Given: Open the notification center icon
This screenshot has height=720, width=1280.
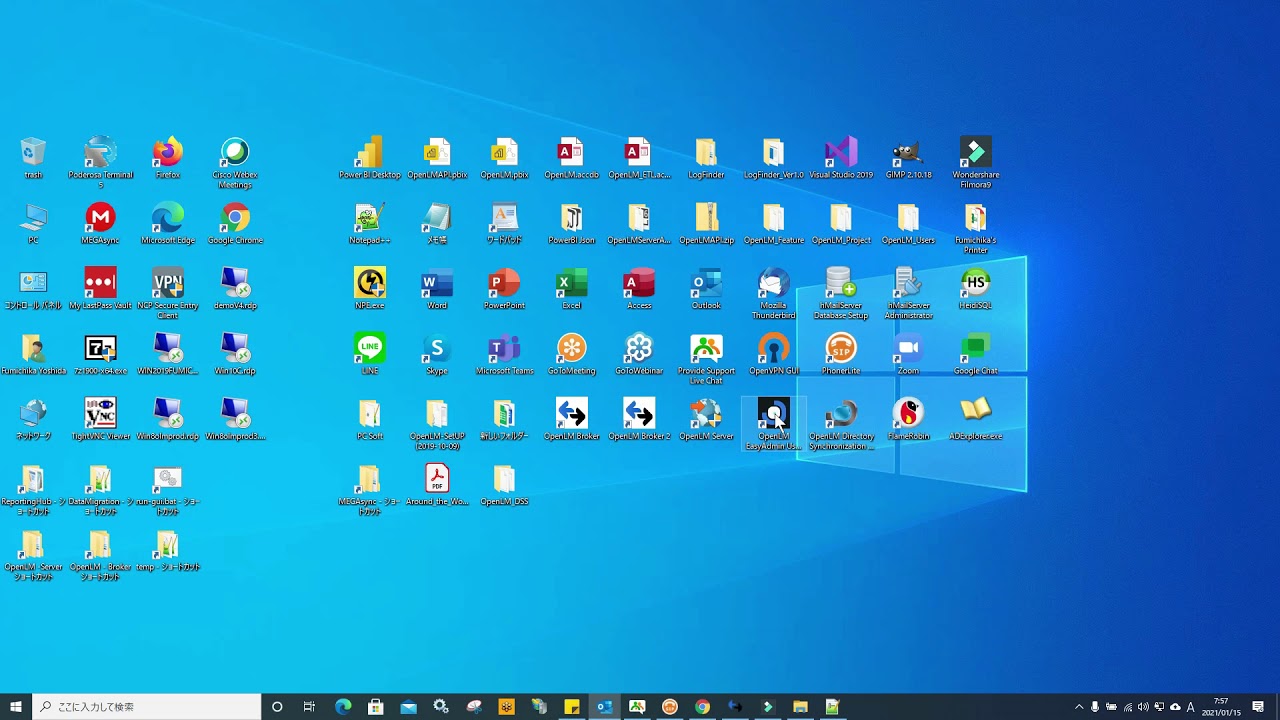Looking at the screenshot, I should tap(1258, 707).
